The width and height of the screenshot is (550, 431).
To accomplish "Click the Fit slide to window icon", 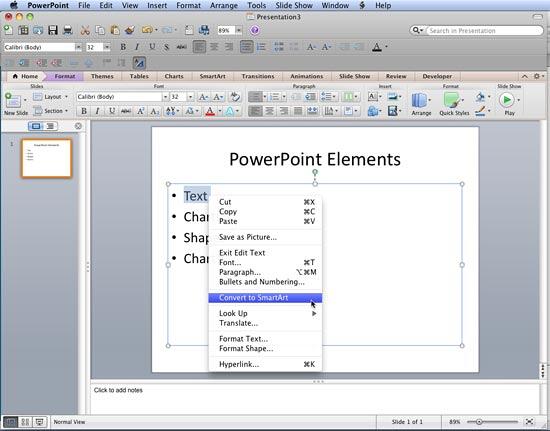I will pos(529,422).
